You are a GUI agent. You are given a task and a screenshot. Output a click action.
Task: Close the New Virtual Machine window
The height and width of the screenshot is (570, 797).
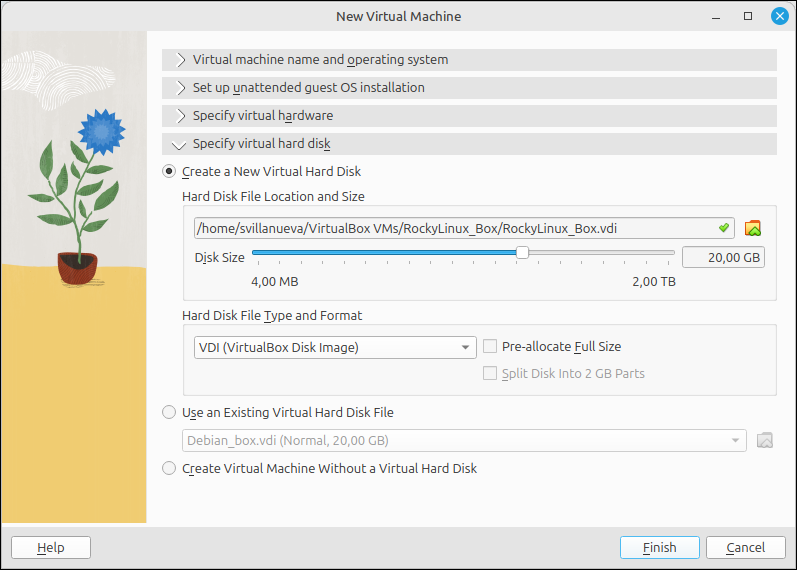click(779, 16)
